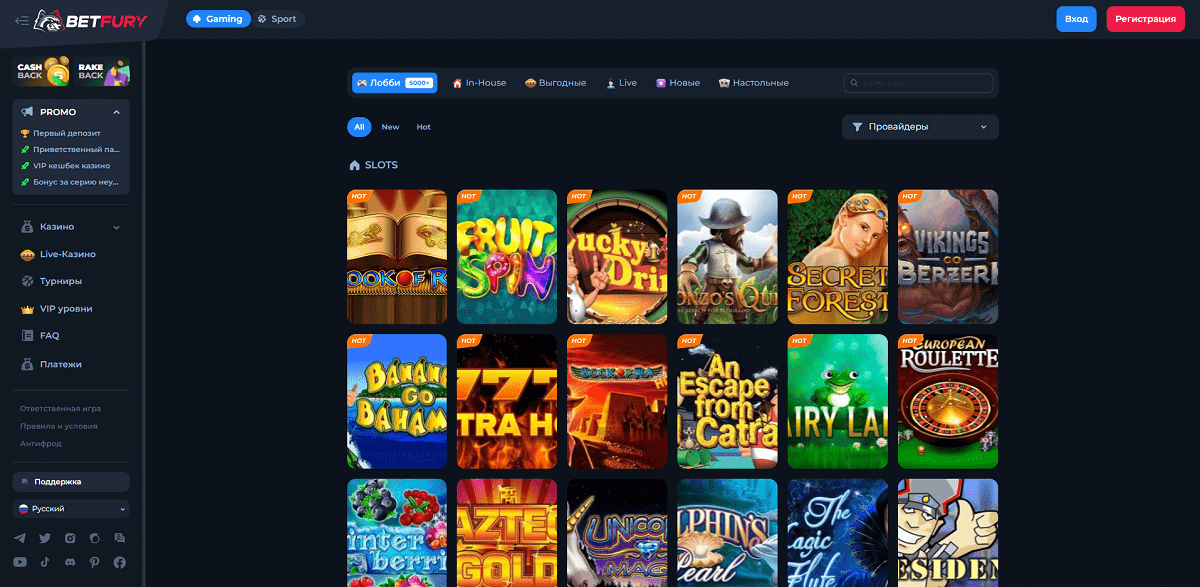Click the Регистрация button

pyautogui.click(x=1146, y=19)
